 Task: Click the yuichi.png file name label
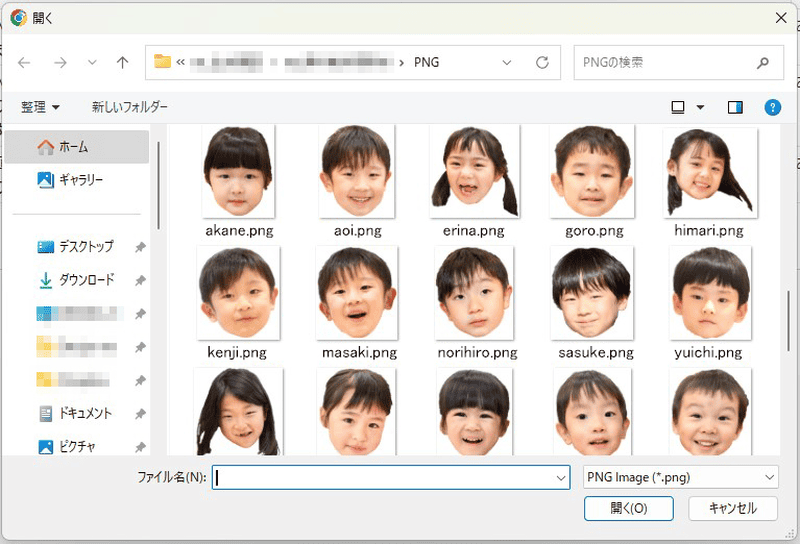(x=708, y=353)
